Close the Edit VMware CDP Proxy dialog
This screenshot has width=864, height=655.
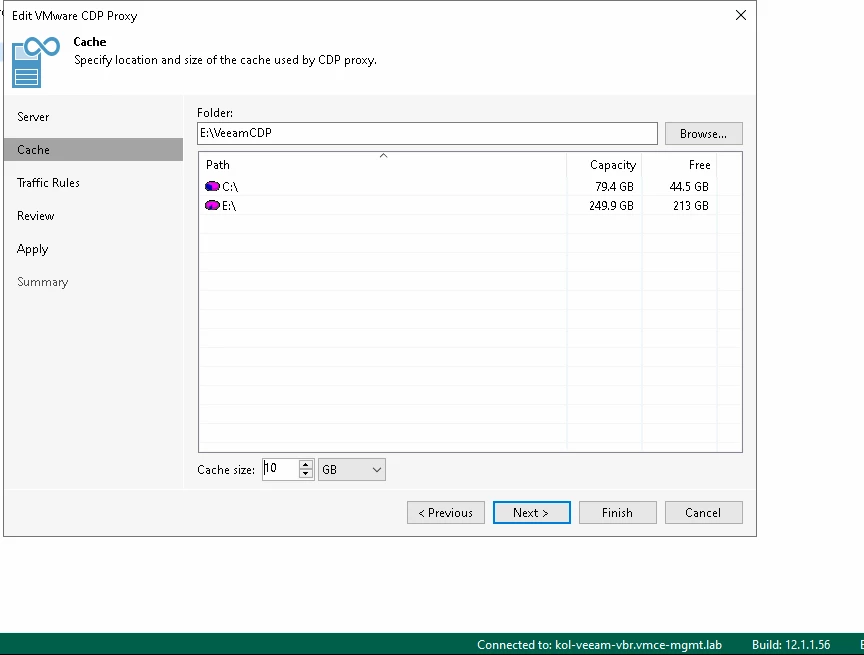[x=741, y=15]
